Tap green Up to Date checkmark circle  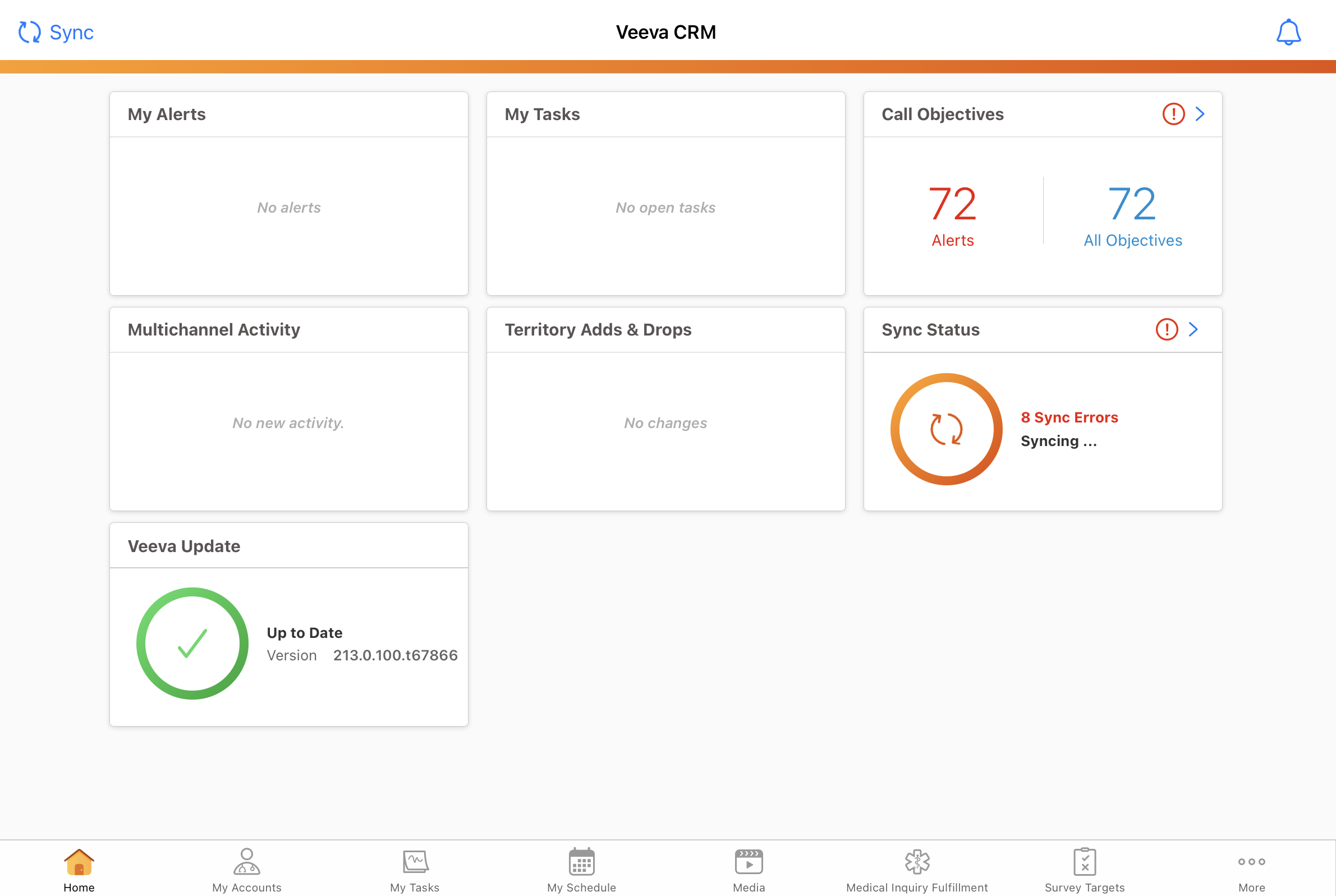pos(192,644)
